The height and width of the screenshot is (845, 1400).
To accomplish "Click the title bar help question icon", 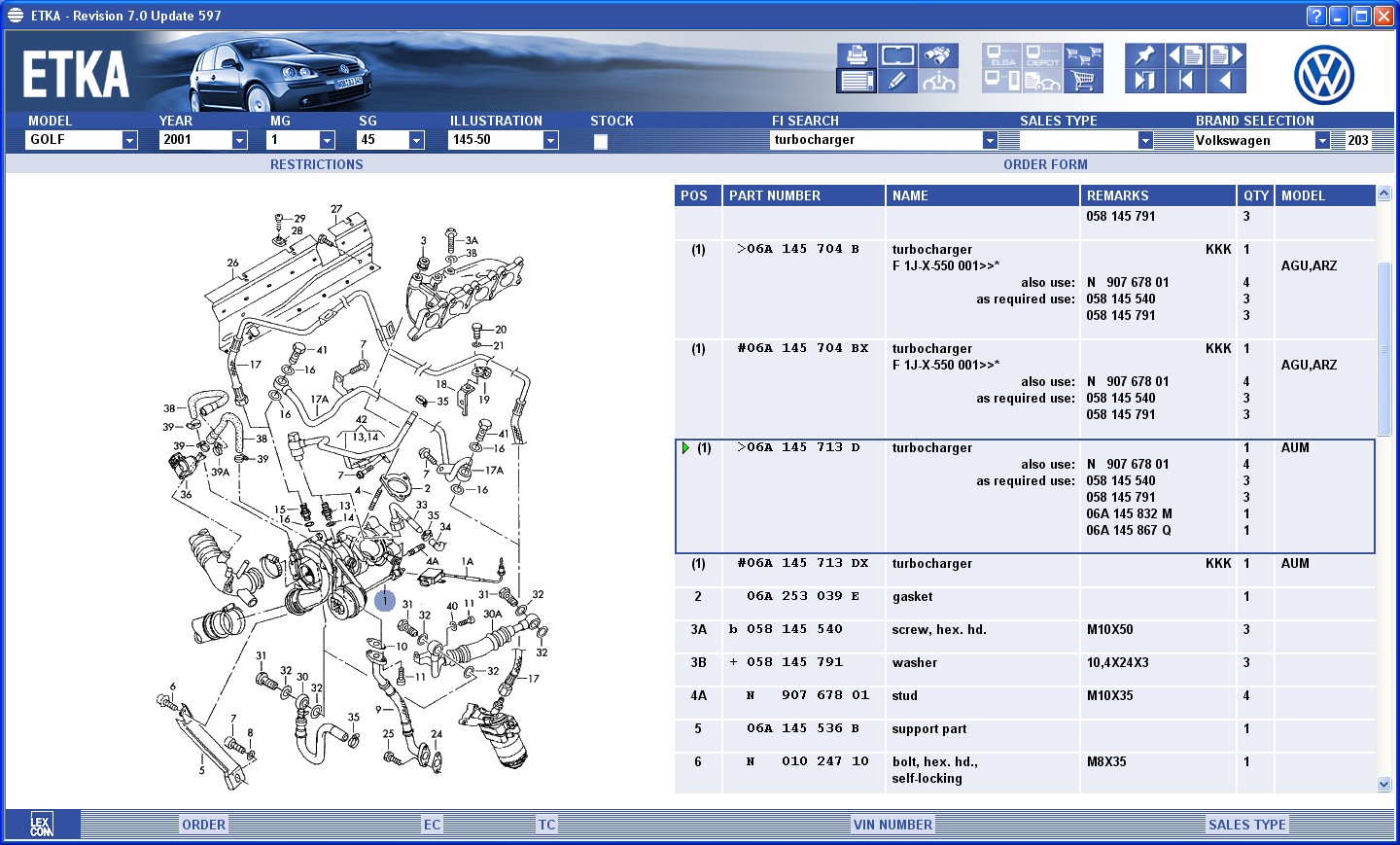I will click(1316, 16).
